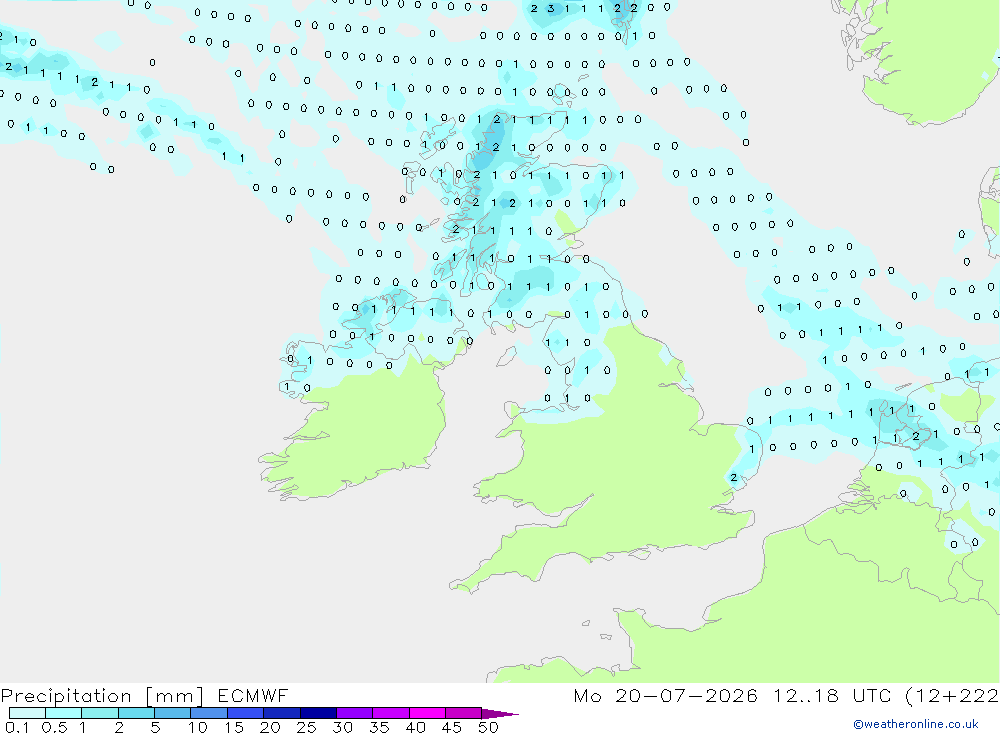Select the 35–40 mm violet swatch
The height and width of the screenshot is (733, 1000).
click(391, 713)
